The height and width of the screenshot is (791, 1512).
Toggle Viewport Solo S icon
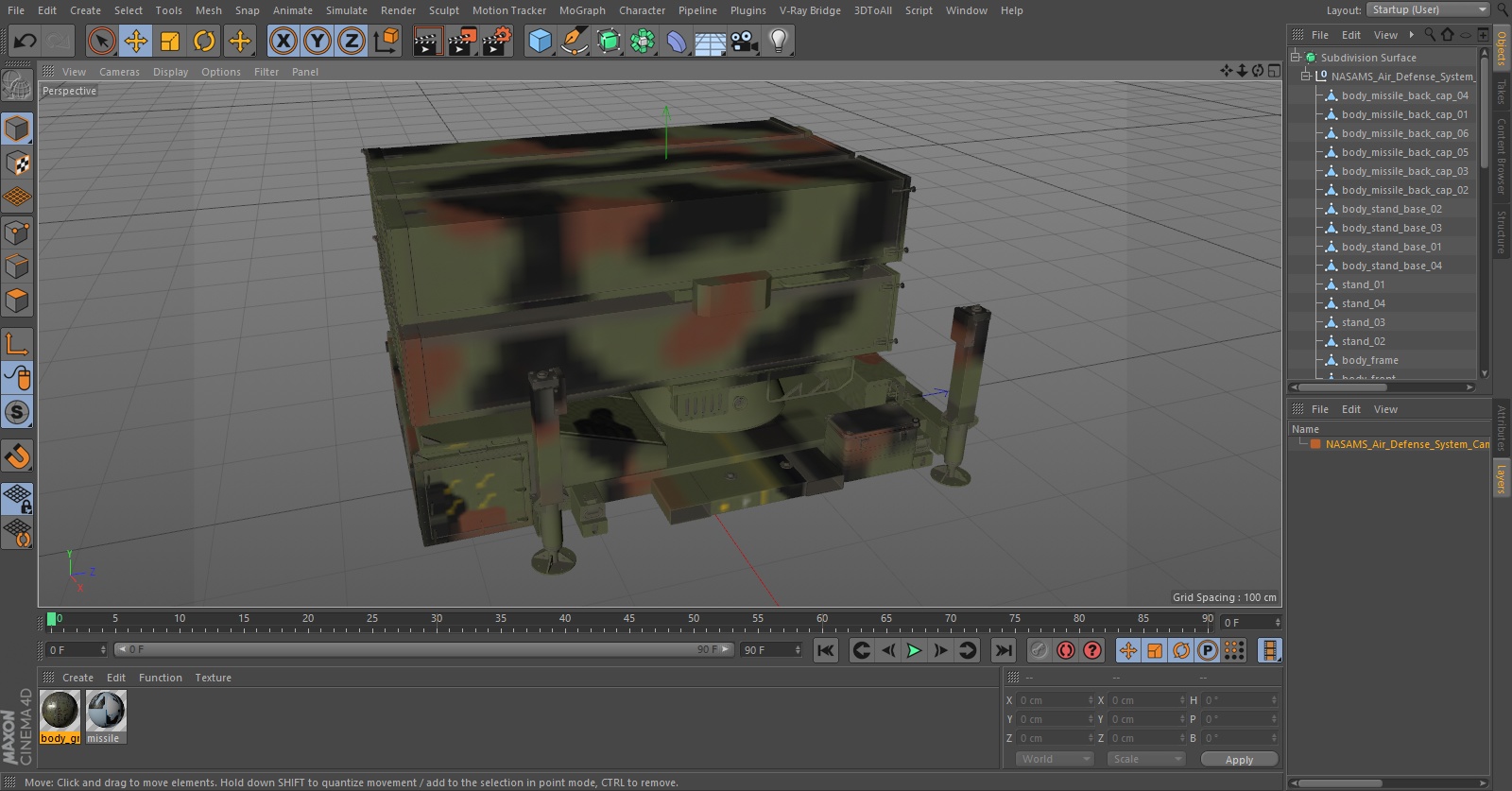17,412
